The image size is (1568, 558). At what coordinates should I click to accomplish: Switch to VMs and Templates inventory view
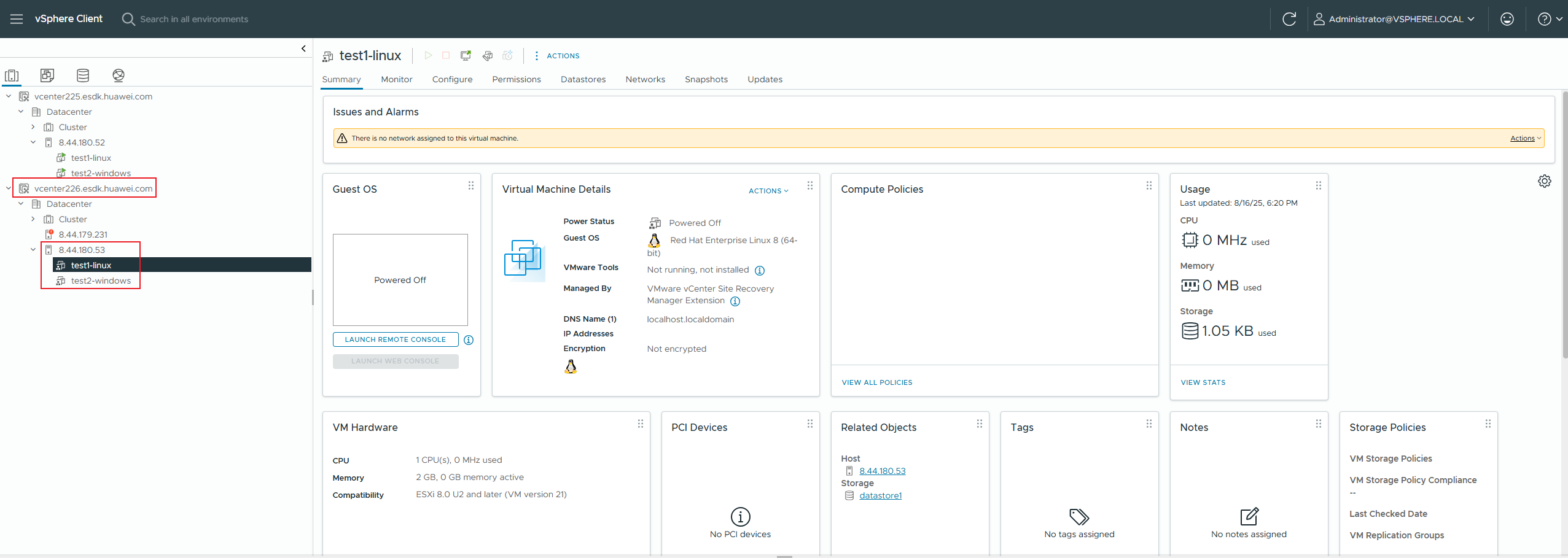(47, 76)
